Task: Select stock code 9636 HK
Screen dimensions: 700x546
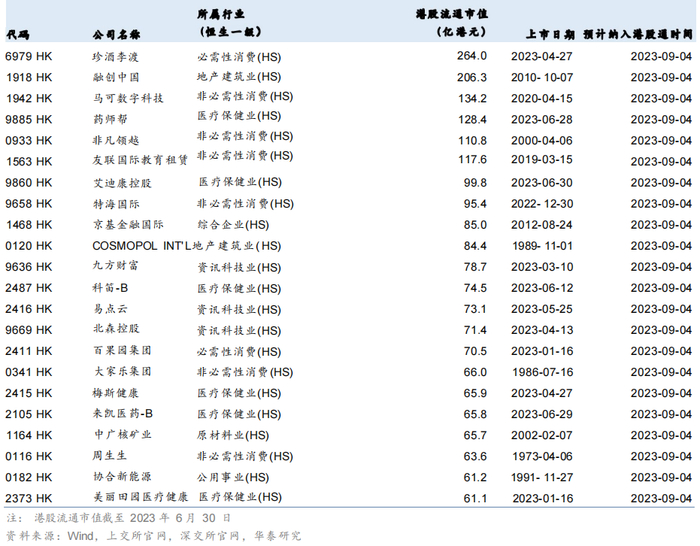Action: (x=29, y=267)
